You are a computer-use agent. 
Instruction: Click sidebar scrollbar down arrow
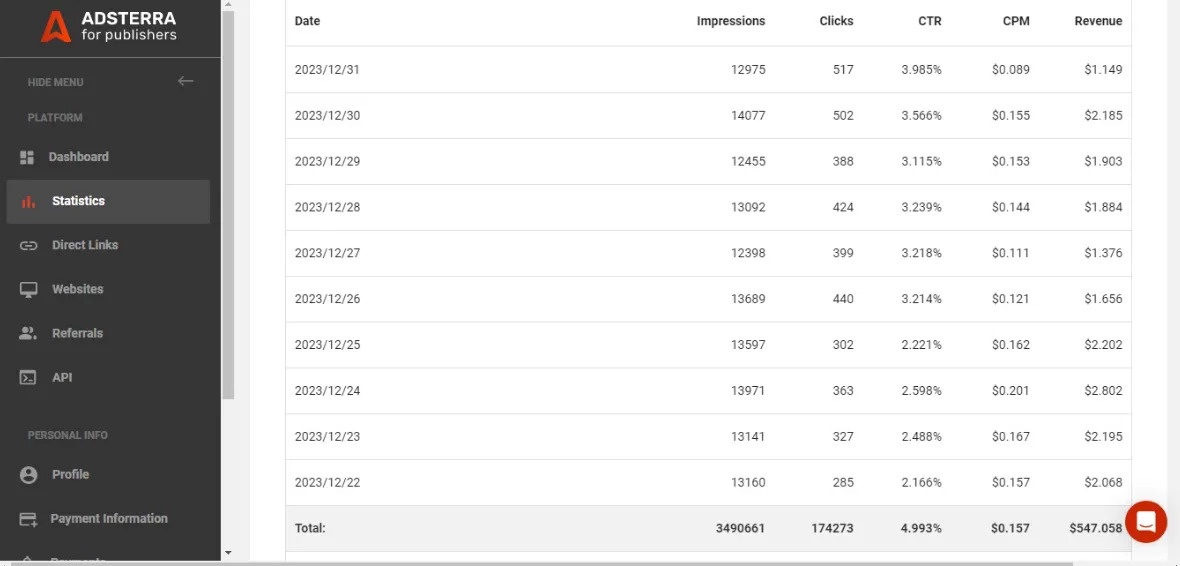click(x=228, y=552)
